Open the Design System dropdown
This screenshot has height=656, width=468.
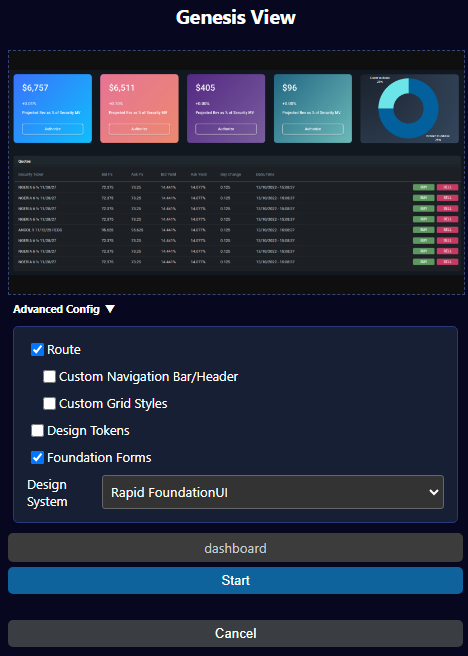pyautogui.click(x=273, y=492)
